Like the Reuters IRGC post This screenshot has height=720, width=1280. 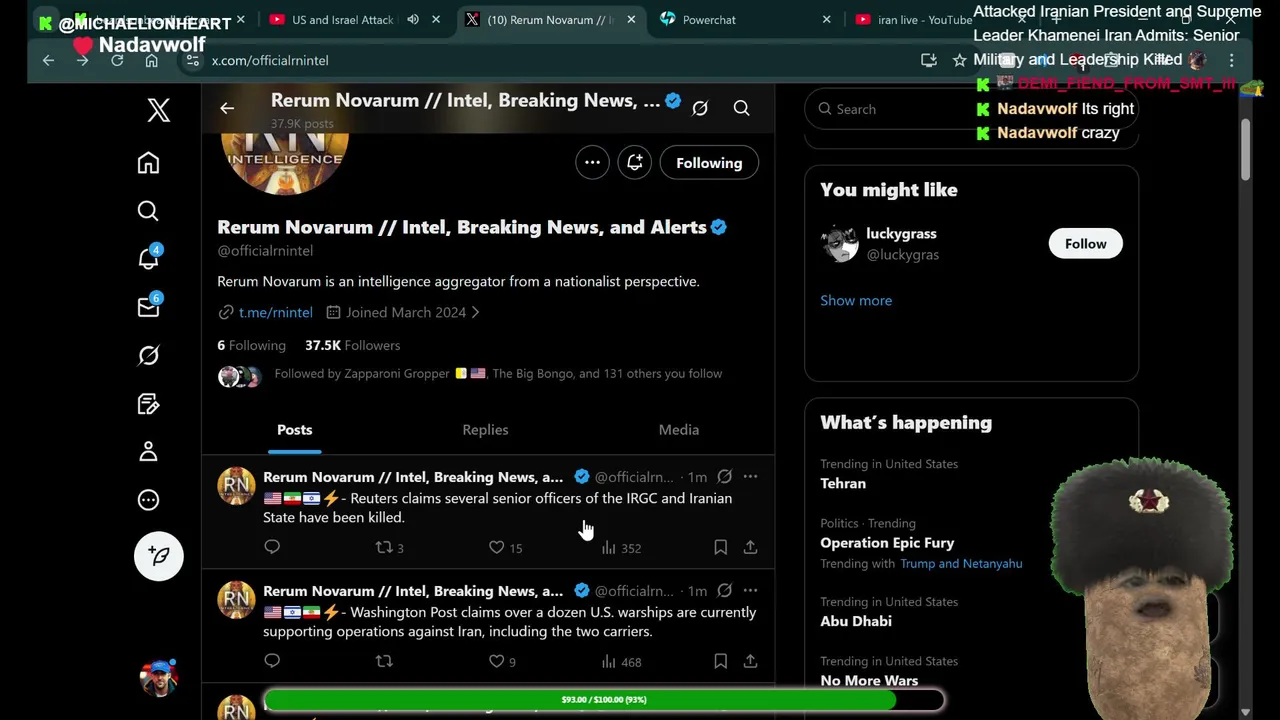tap(505, 547)
